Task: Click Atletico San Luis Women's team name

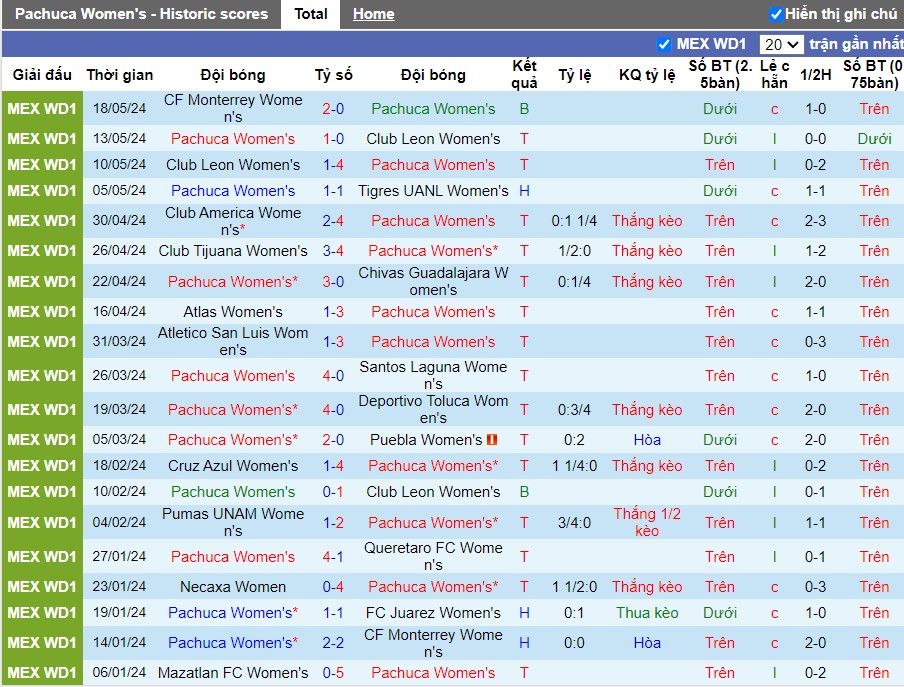Action: point(233,341)
